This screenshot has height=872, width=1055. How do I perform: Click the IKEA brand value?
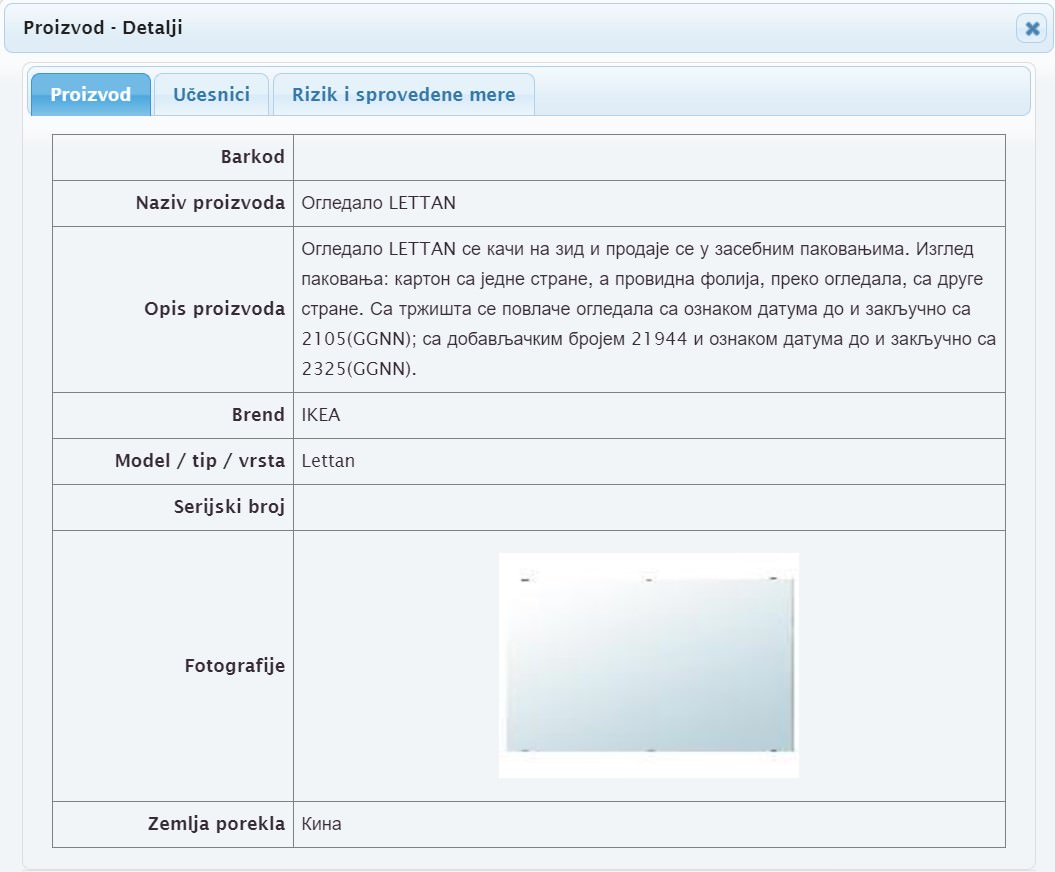(321, 415)
